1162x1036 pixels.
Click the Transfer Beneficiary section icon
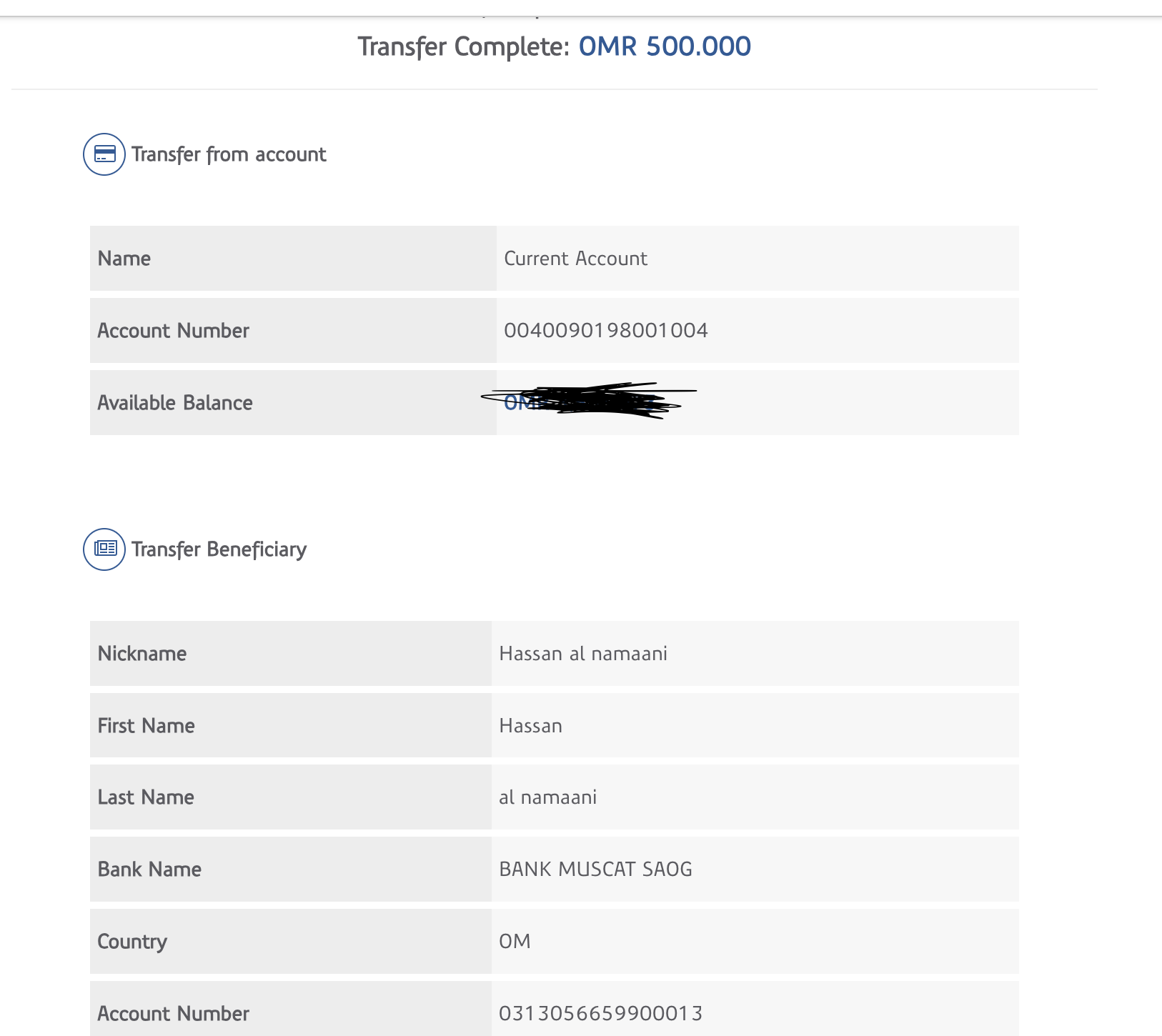pos(104,549)
